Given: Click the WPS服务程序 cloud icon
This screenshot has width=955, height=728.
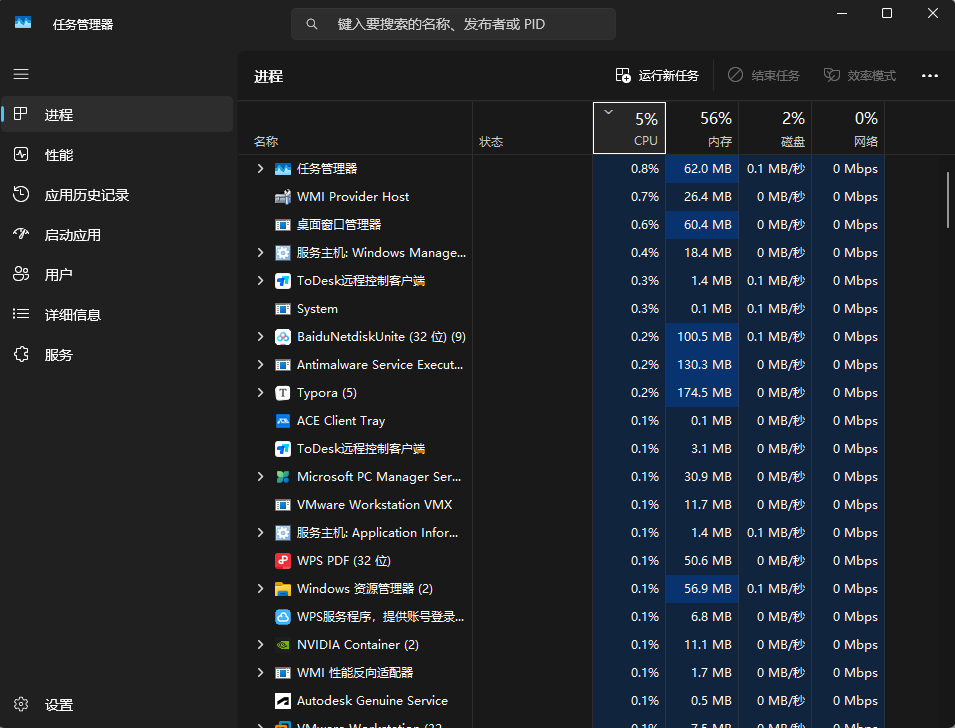Looking at the screenshot, I should point(283,617).
